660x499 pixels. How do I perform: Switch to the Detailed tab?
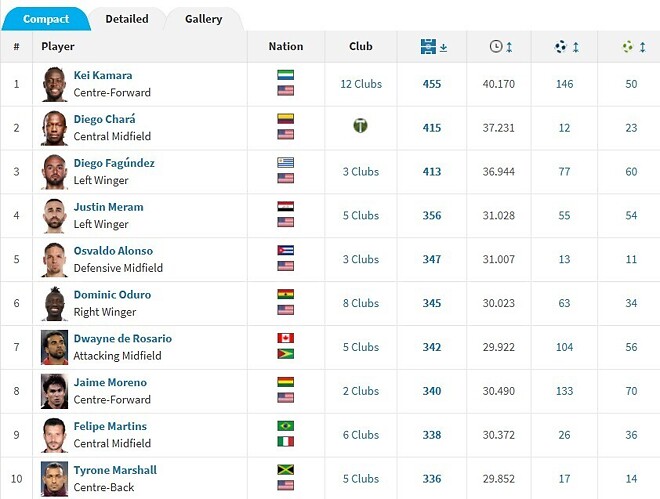tap(127, 19)
